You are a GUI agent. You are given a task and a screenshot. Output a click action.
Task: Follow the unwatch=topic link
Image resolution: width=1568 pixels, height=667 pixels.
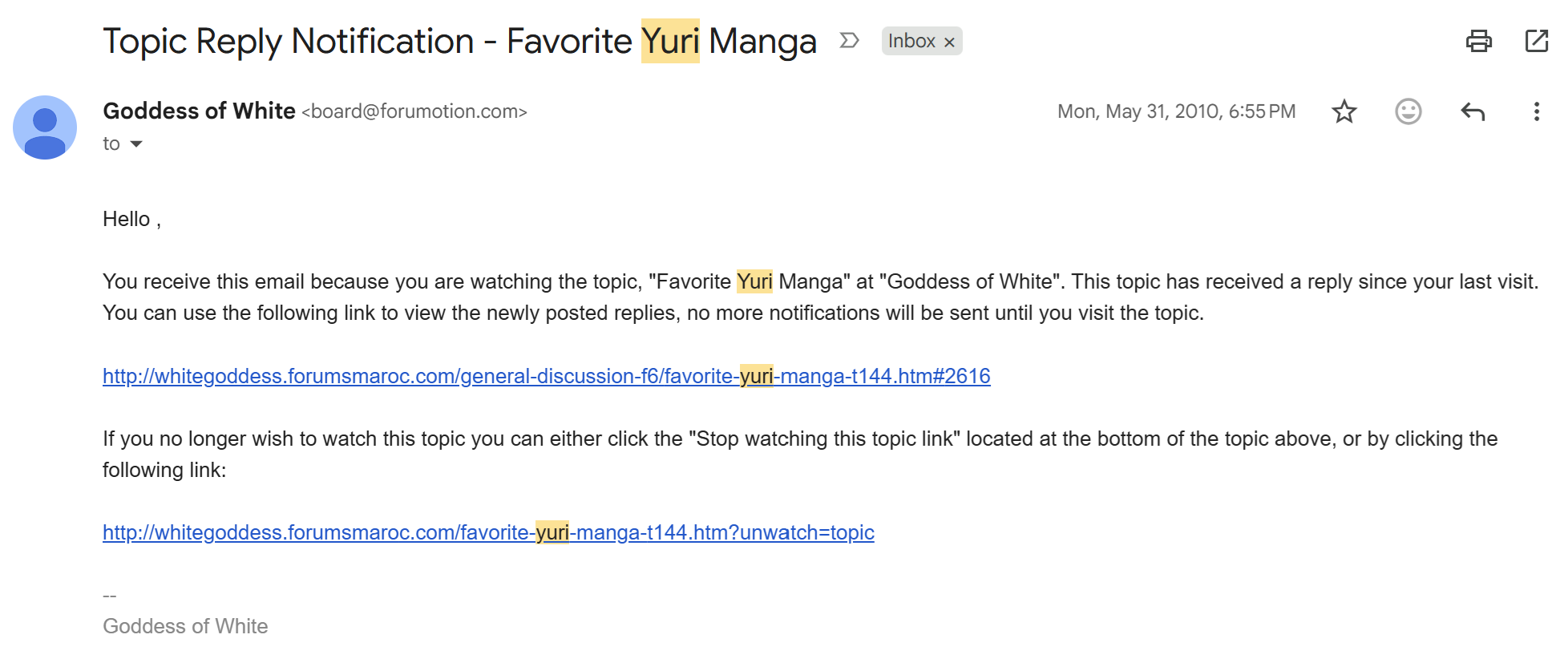tap(488, 532)
